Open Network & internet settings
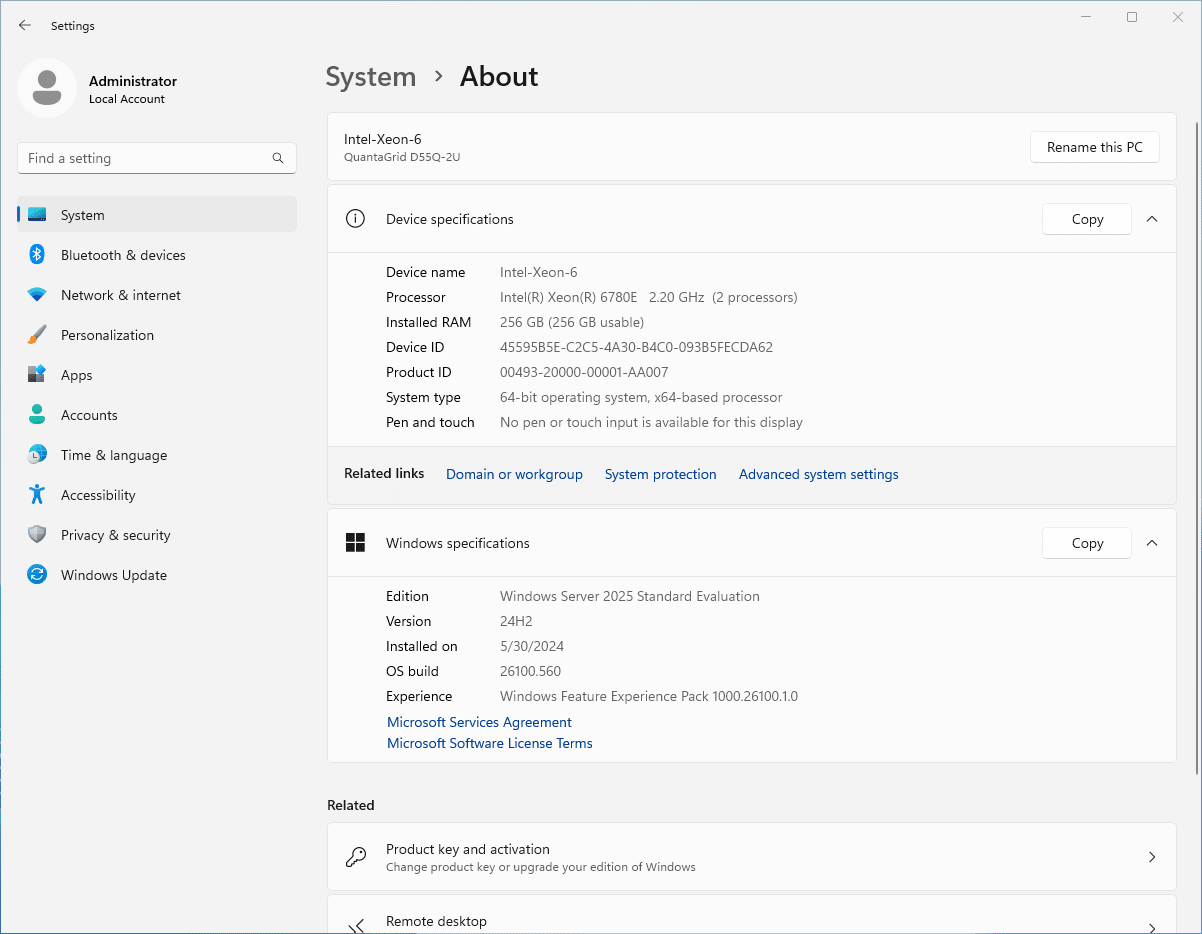1202x934 pixels. click(x=157, y=295)
